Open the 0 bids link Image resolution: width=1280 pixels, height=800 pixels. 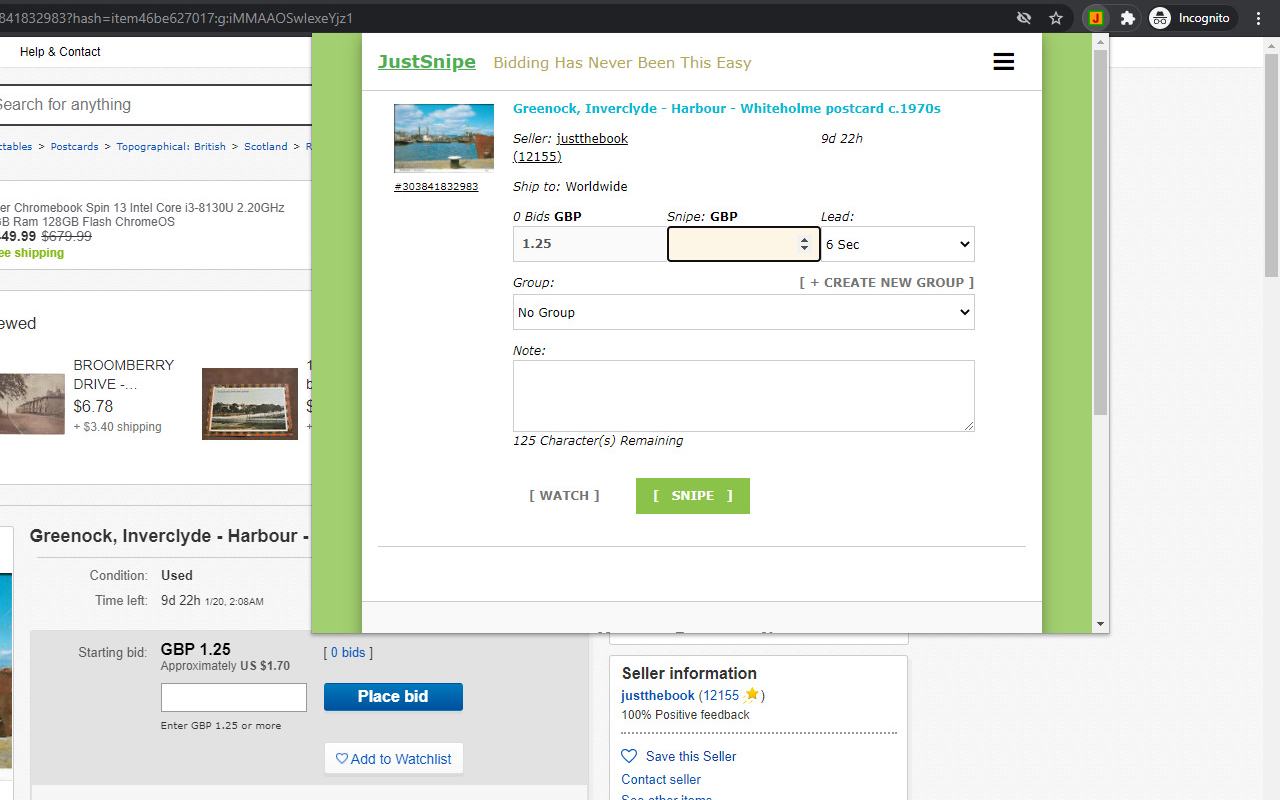coord(348,652)
